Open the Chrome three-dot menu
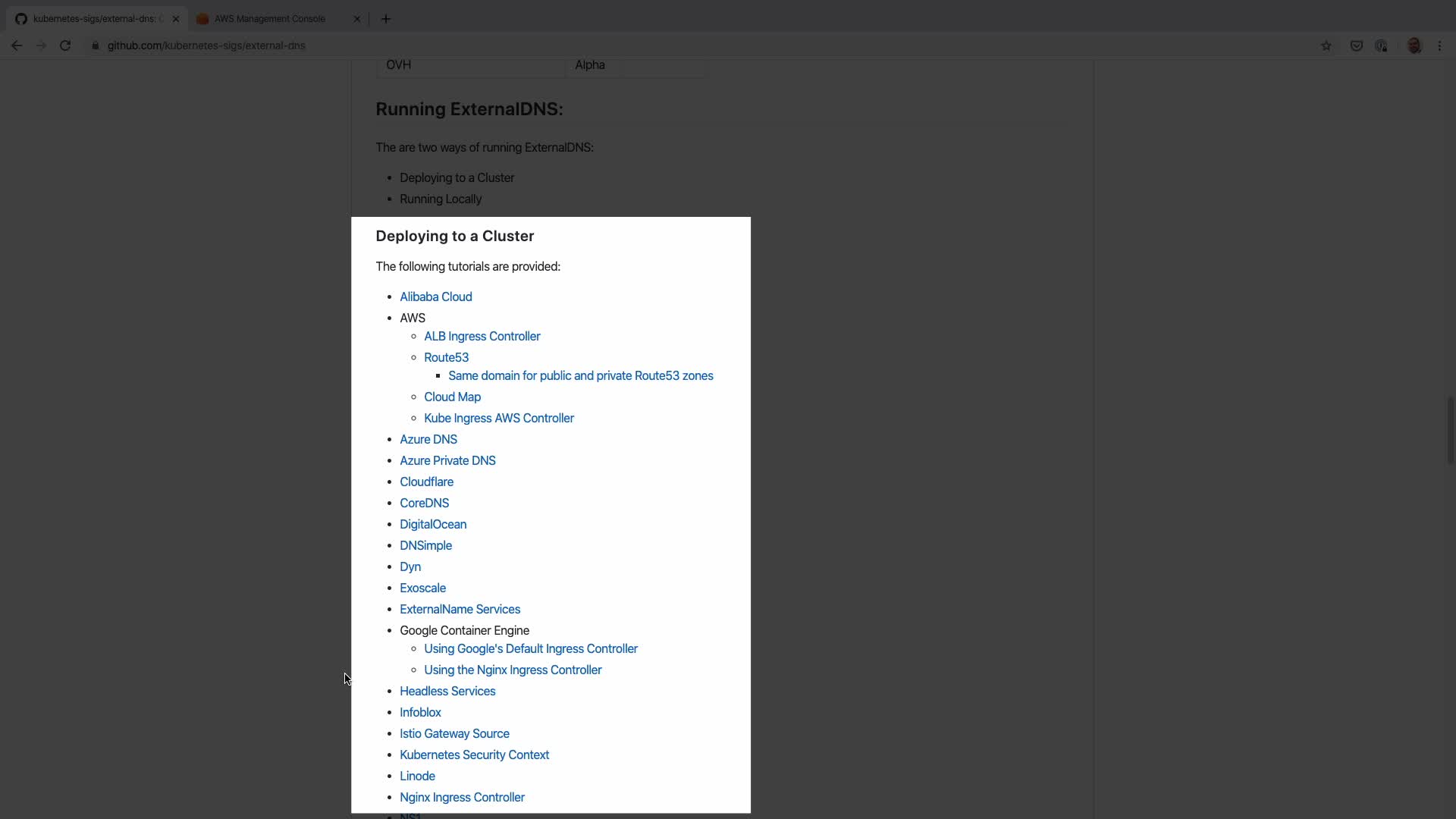This screenshot has width=1456, height=819. point(1439,45)
